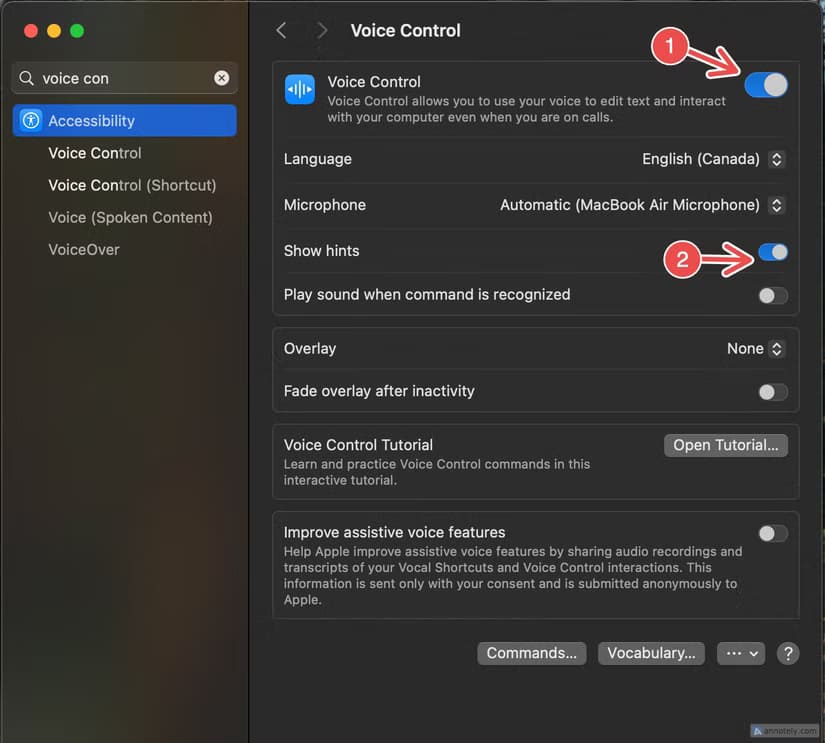Select the Accessibility sidebar row
825x743 pixels.
(125, 121)
